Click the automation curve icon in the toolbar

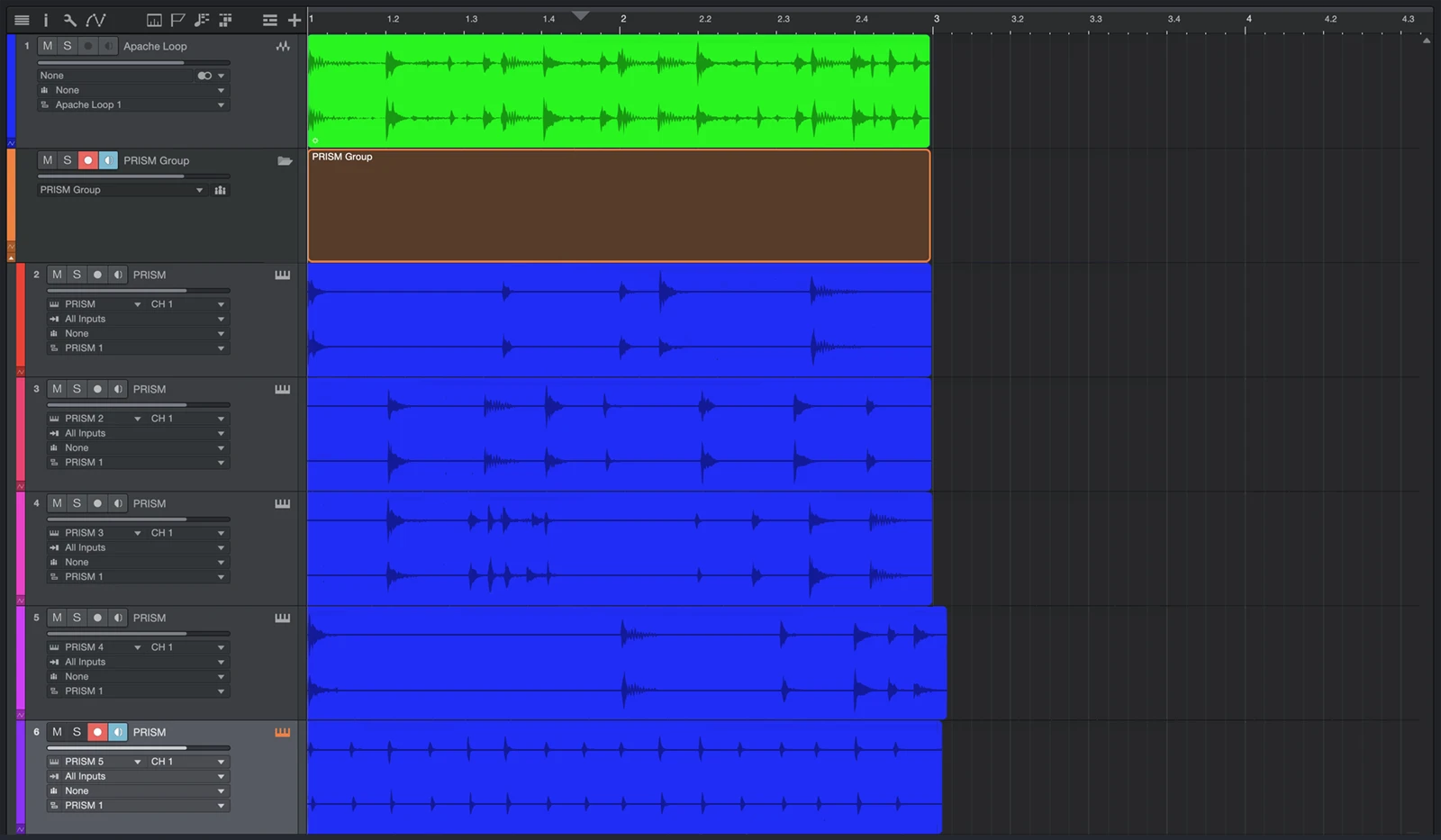(95, 20)
